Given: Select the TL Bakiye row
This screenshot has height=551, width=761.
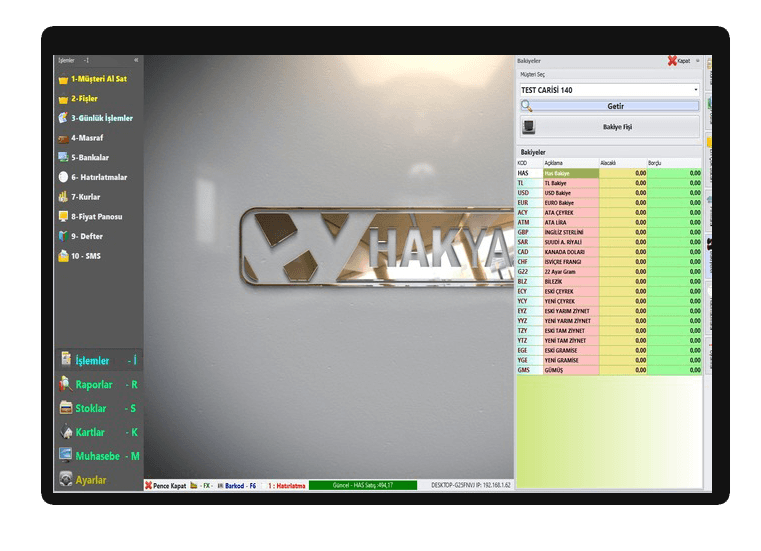Looking at the screenshot, I should (609, 183).
